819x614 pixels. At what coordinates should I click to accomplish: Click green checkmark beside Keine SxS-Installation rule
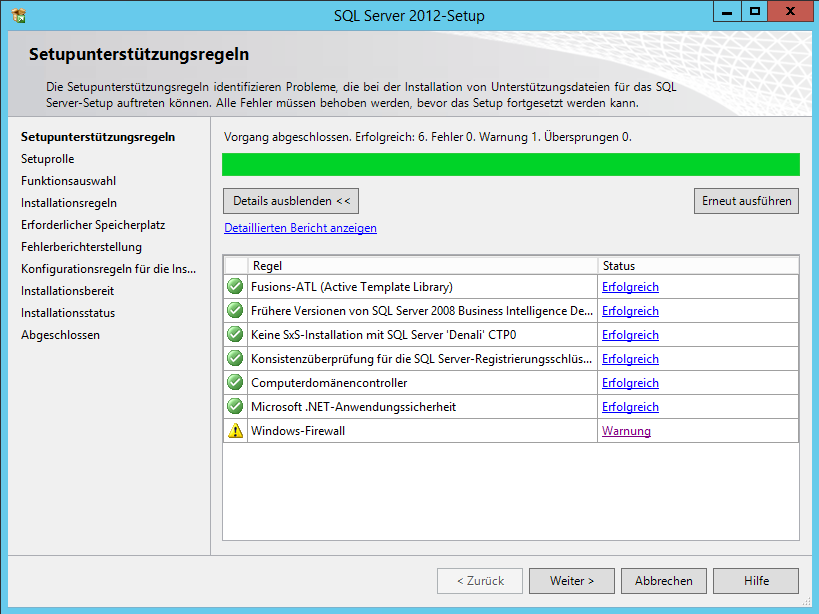click(x=235, y=335)
